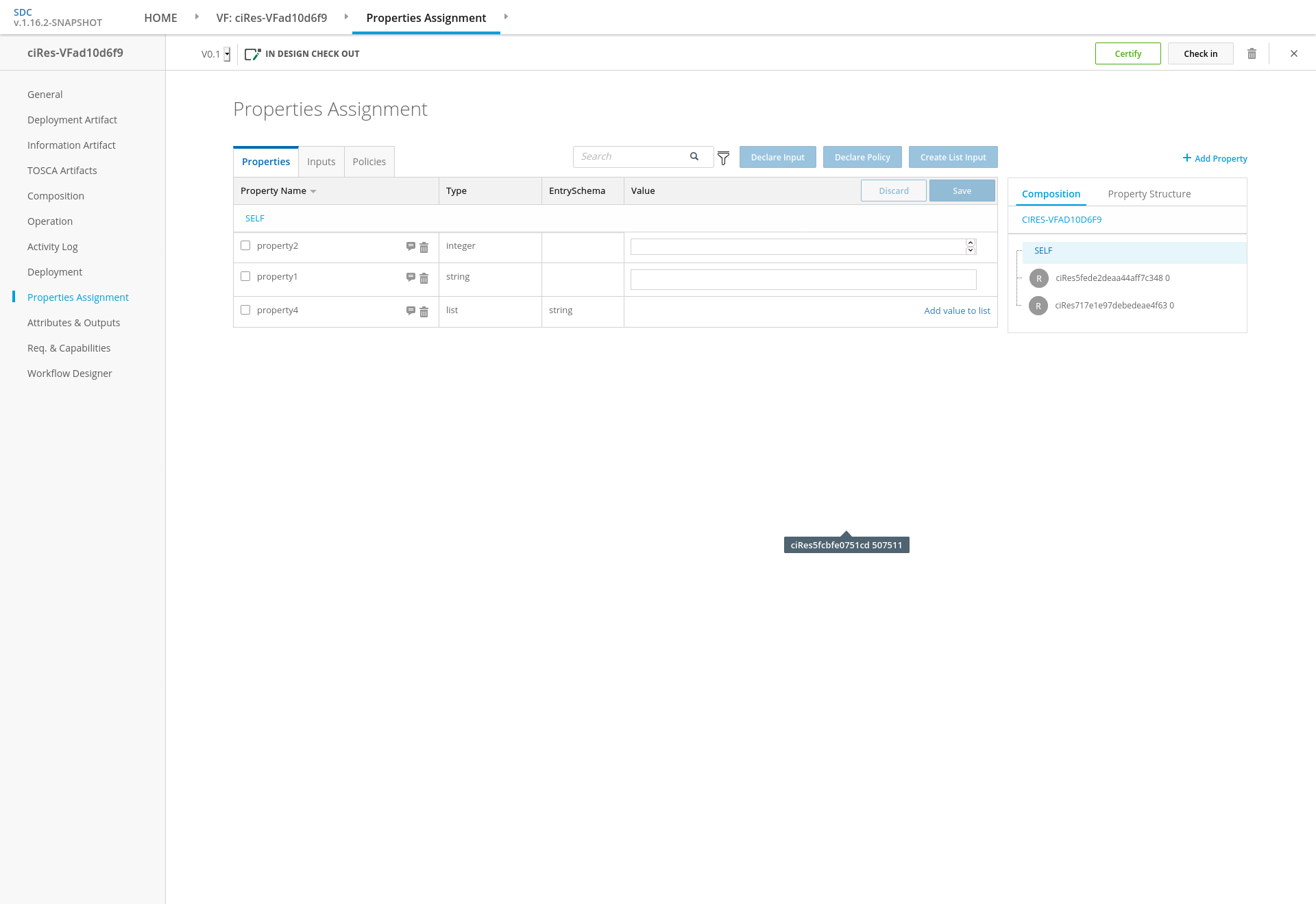Enable the property4 checkbox
The width and height of the screenshot is (1316, 904).
245,310
